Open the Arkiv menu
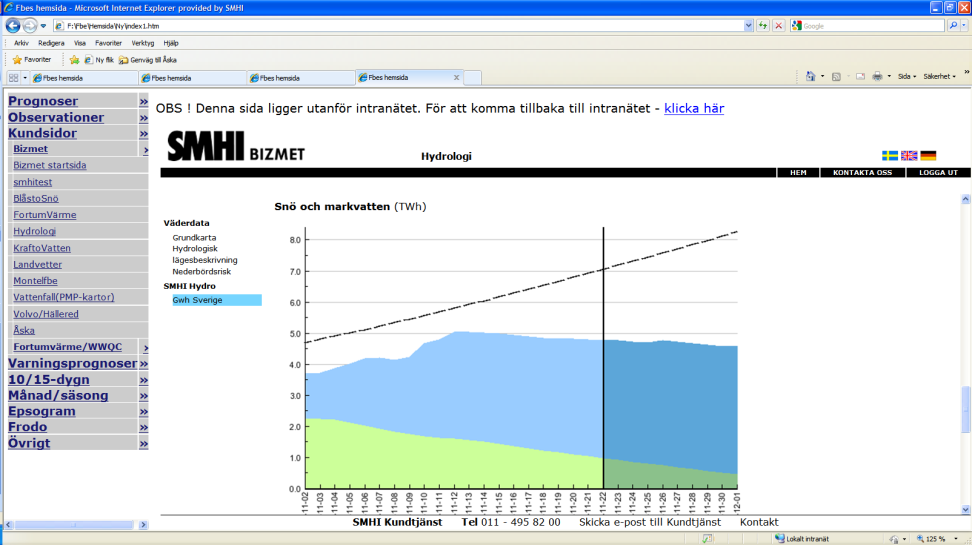 coord(21,43)
